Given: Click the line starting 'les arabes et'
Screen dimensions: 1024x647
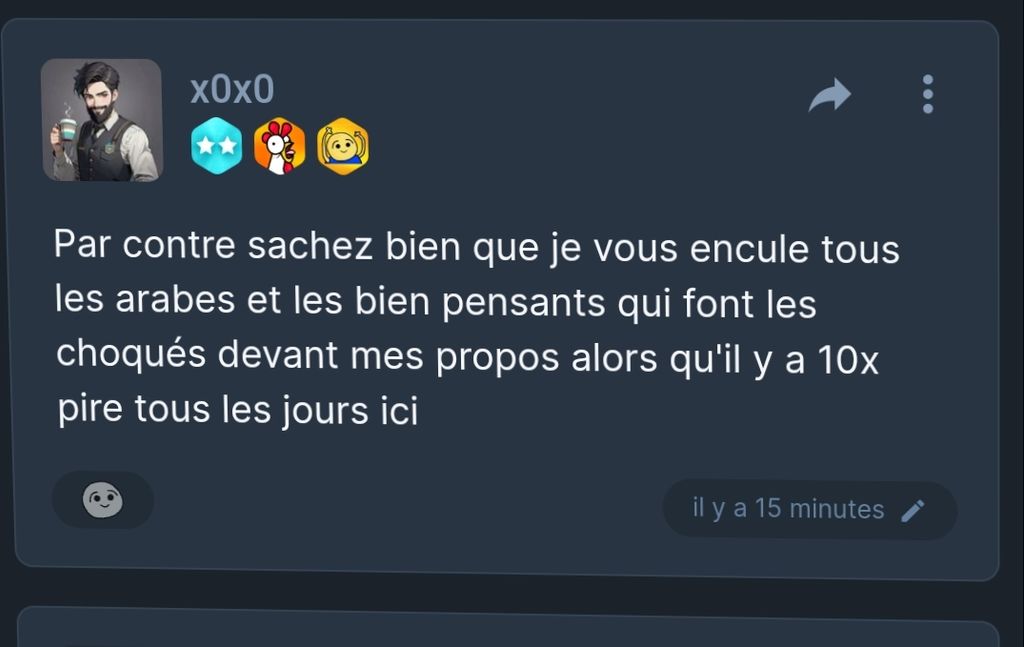Looking at the screenshot, I should 436,302.
